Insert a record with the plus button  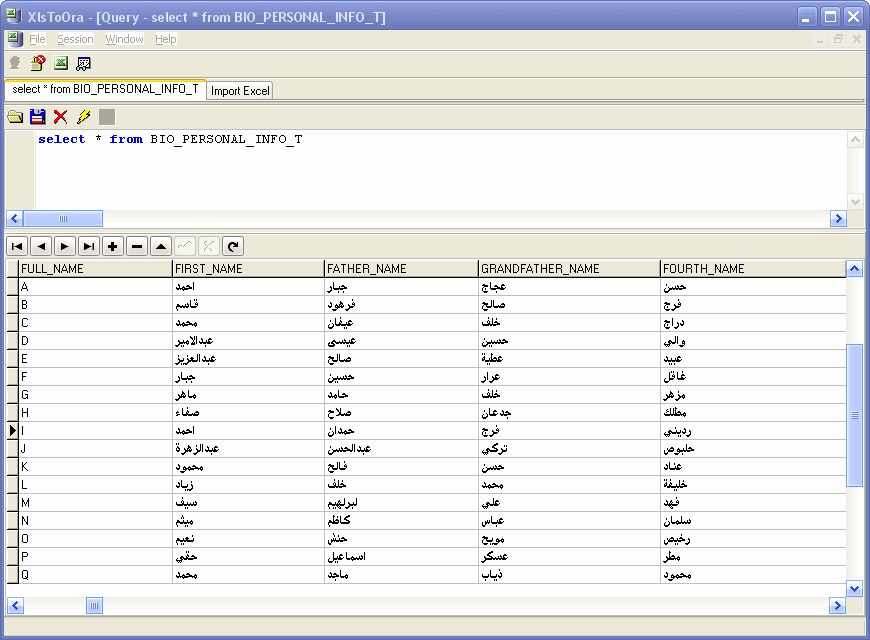point(113,246)
